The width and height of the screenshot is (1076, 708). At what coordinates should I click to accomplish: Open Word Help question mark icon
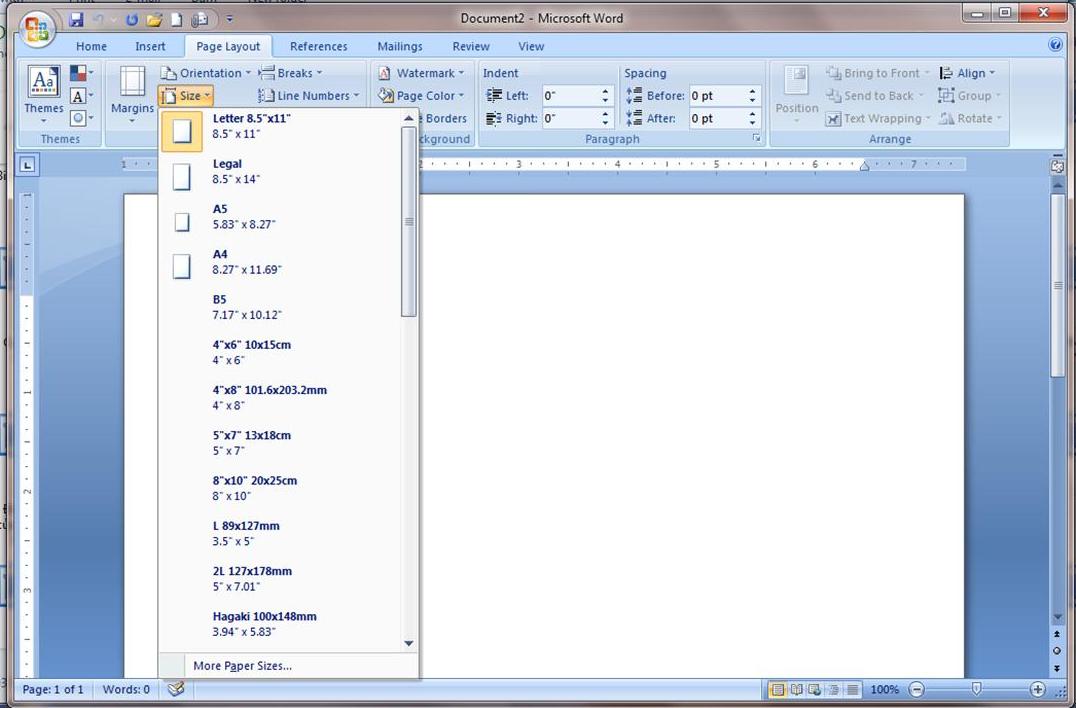1055,45
